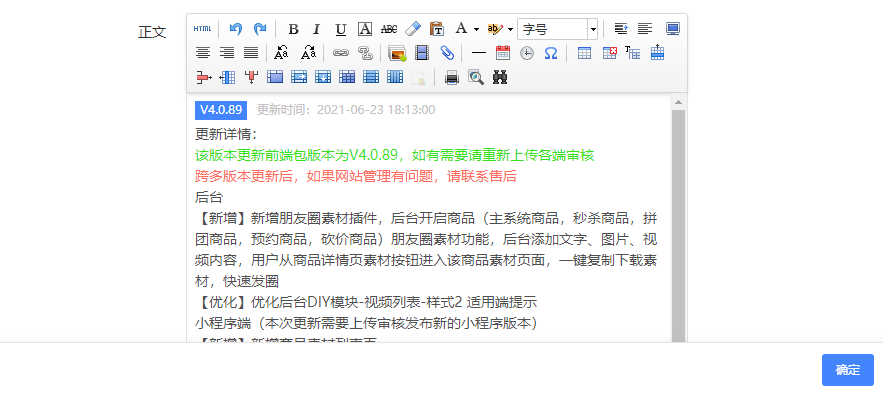Image resolution: width=883 pixels, height=393 pixels.
Task: Open the highlight color dropdown arrow
Action: (510, 29)
